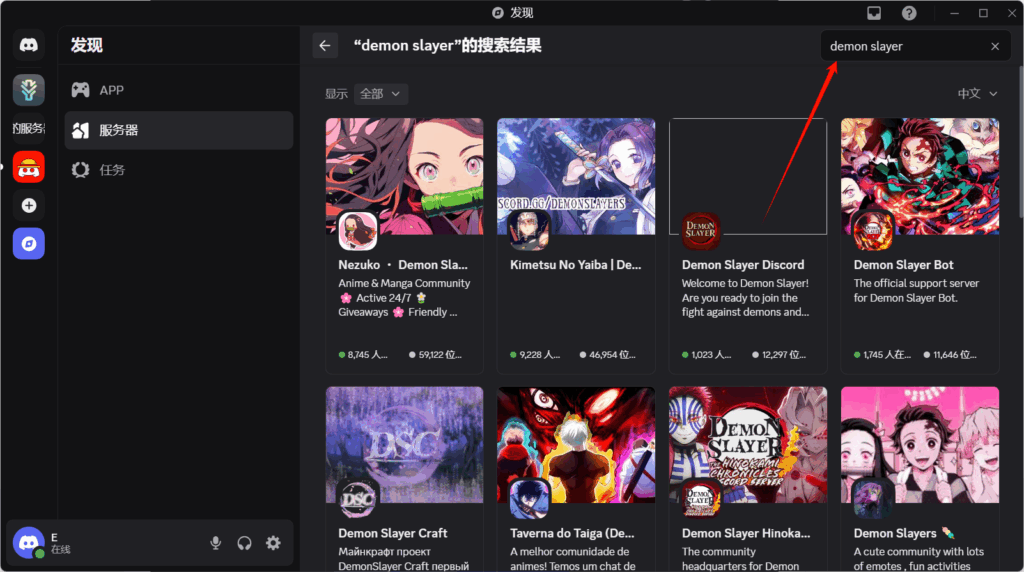Open the Demon Slayer Bot title
1024x572 pixels.
click(x=904, y=265)
